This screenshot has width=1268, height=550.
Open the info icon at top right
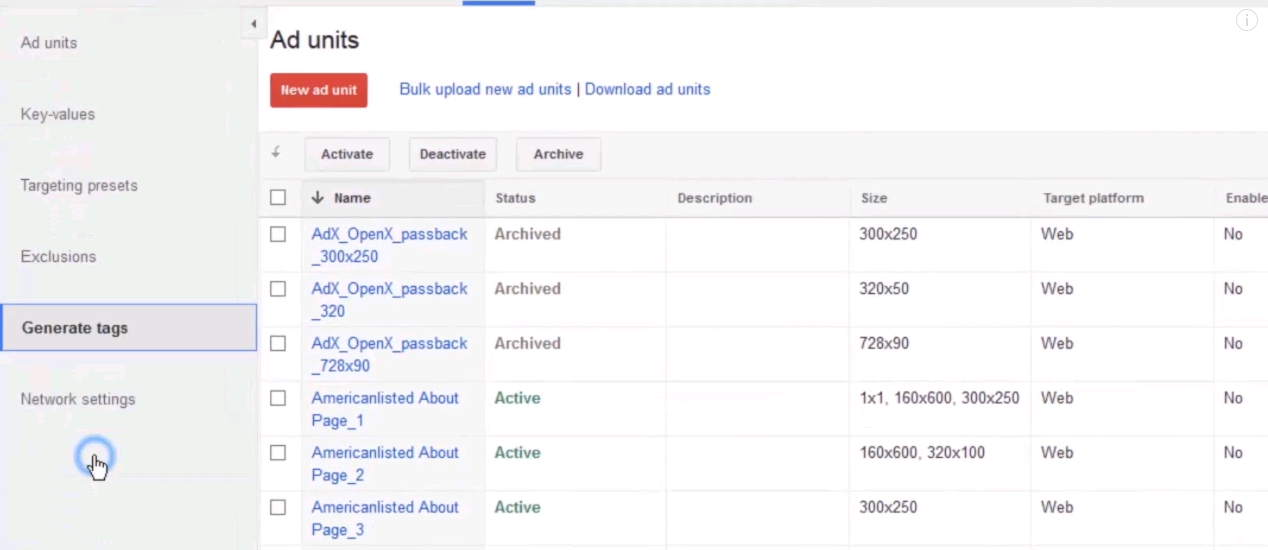tap(1246, 20)
